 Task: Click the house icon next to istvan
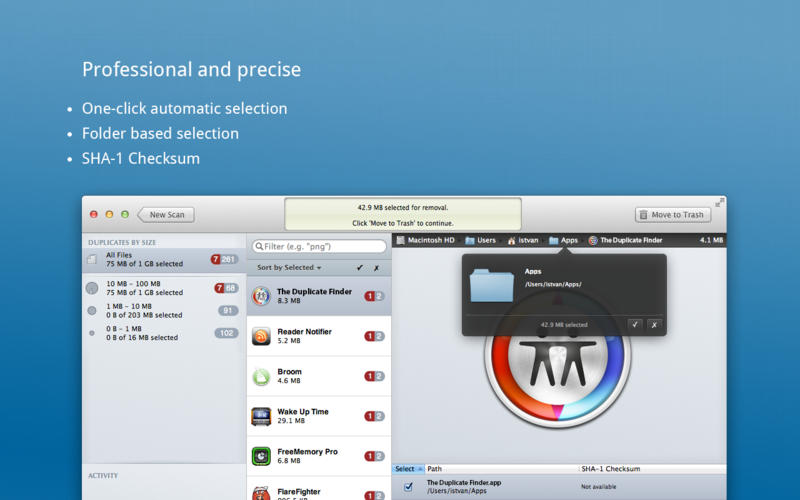click(511, 241)
